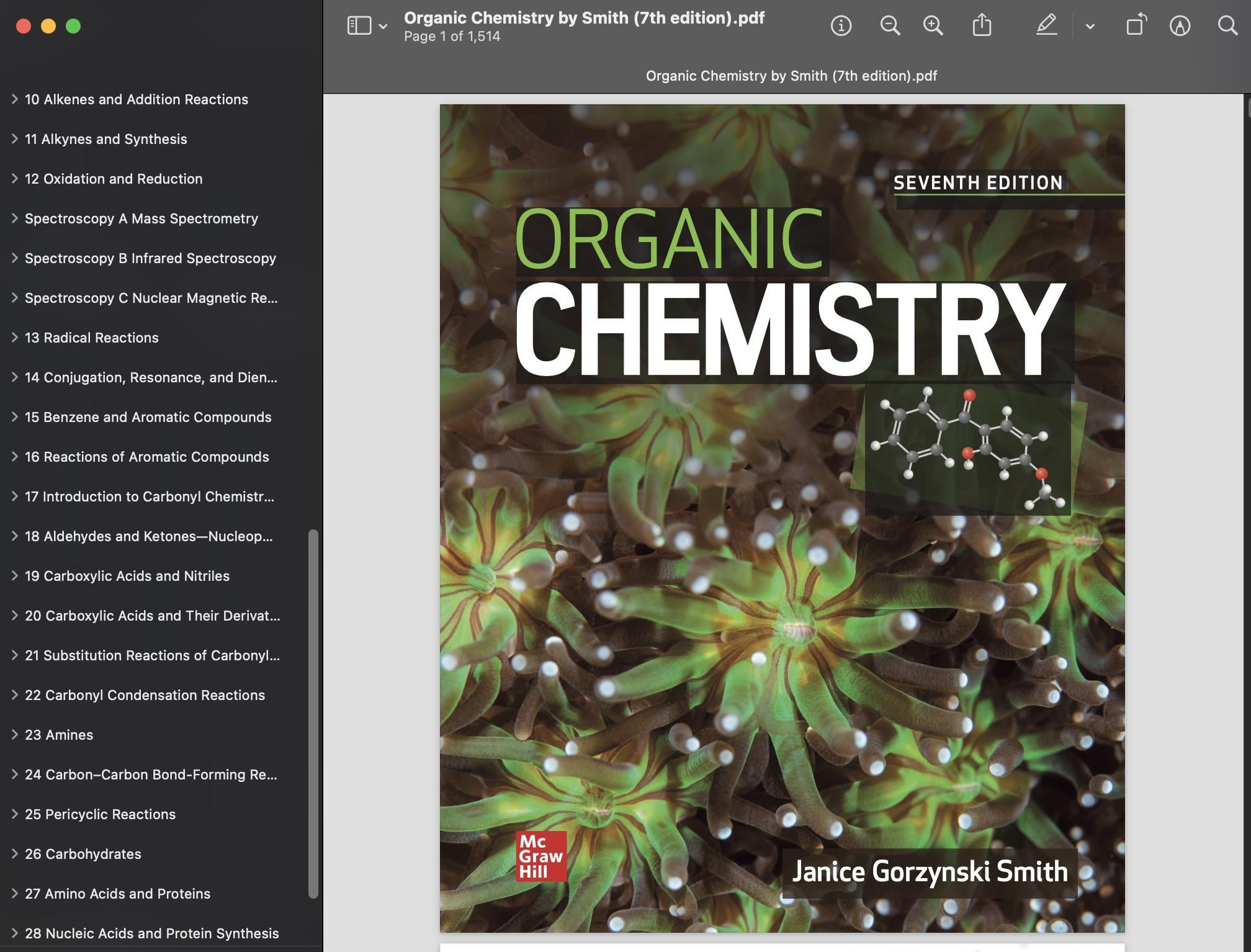The height and width of the screenshot is (952, 1251).
Task: Jump to 24 Carbon–Carbon Bond-Forming chapter
Action: [151, 775]
